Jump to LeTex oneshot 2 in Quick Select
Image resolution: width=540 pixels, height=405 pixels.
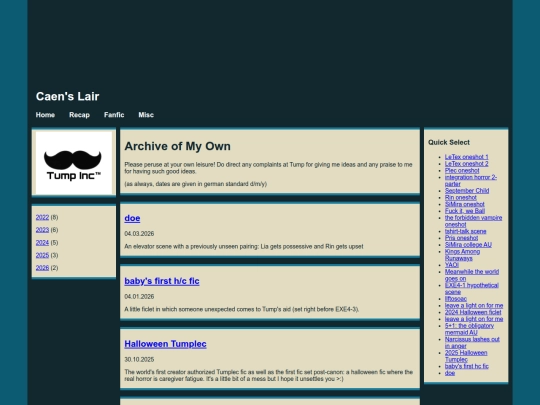(x=466, y=164)
